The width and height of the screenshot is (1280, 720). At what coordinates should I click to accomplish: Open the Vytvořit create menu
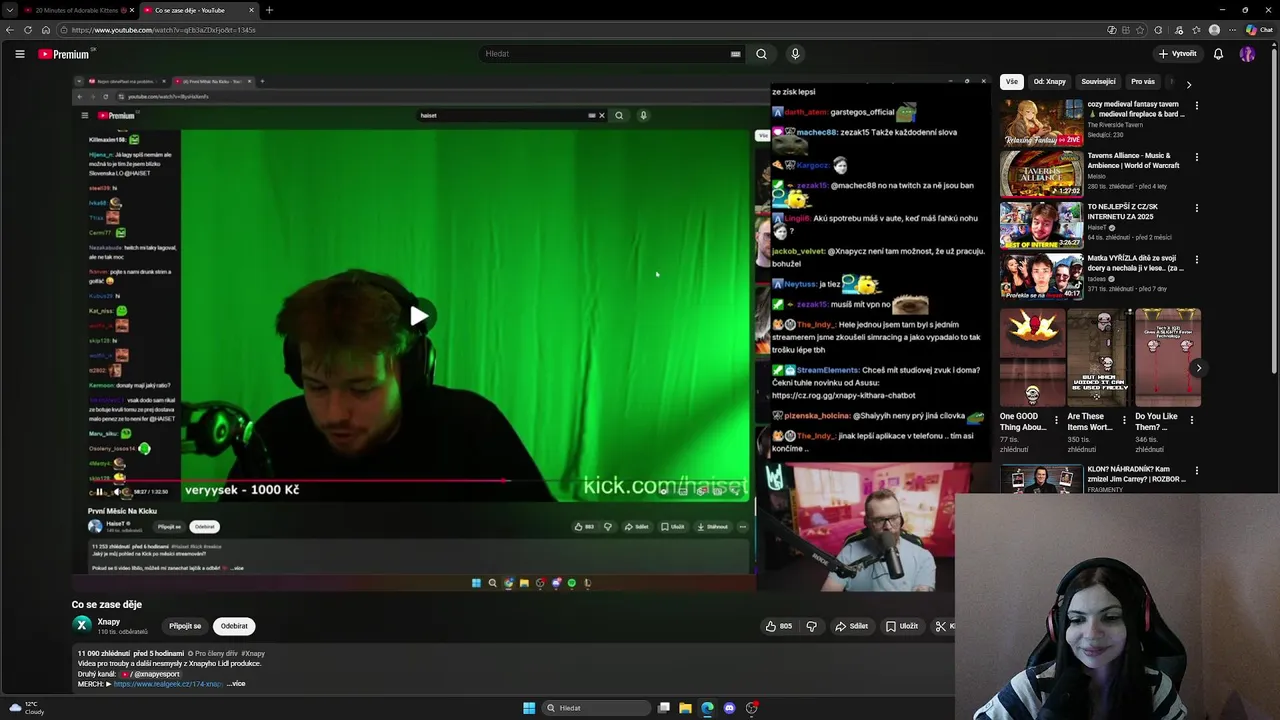1177,54
